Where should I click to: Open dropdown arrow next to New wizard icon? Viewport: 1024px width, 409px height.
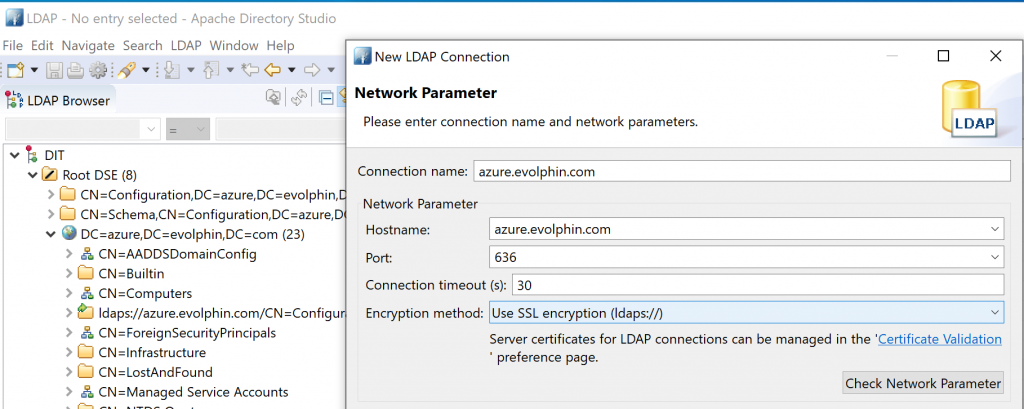pyautogui.click(x=34, y=70)
